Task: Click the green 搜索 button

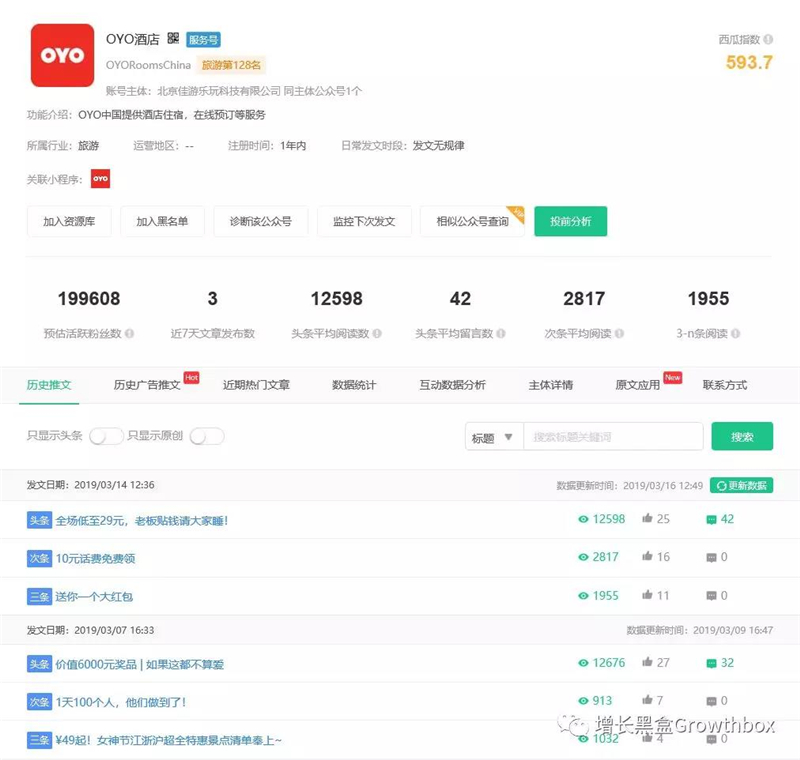Action: tap(742, 437)
